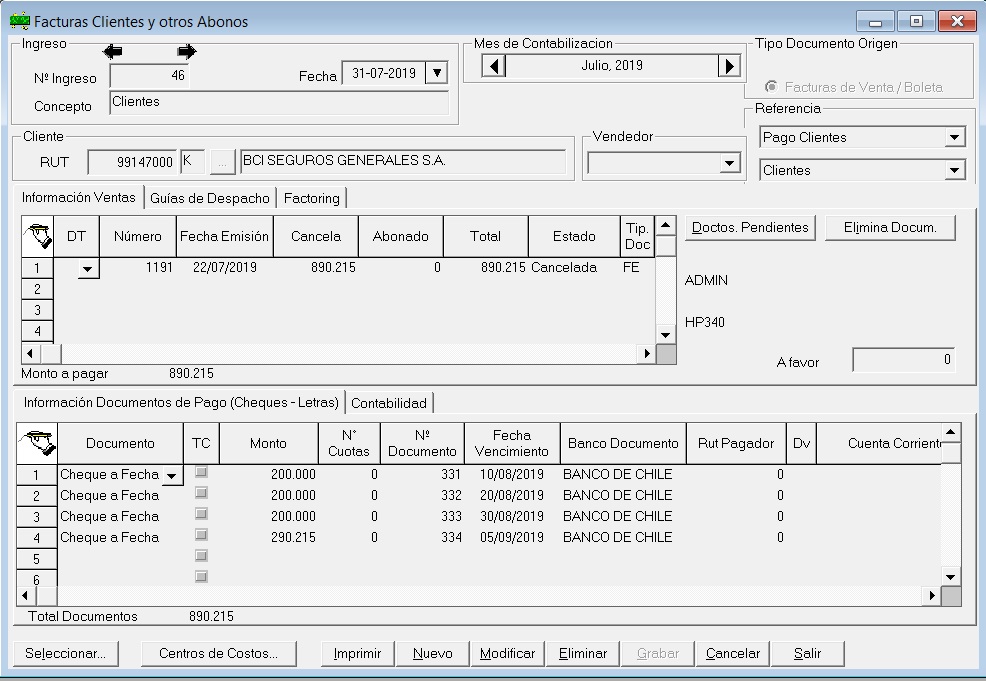The image size is (986, 681).
Task: Go to next Ingreso record arrow
Action: coord(187,52)
